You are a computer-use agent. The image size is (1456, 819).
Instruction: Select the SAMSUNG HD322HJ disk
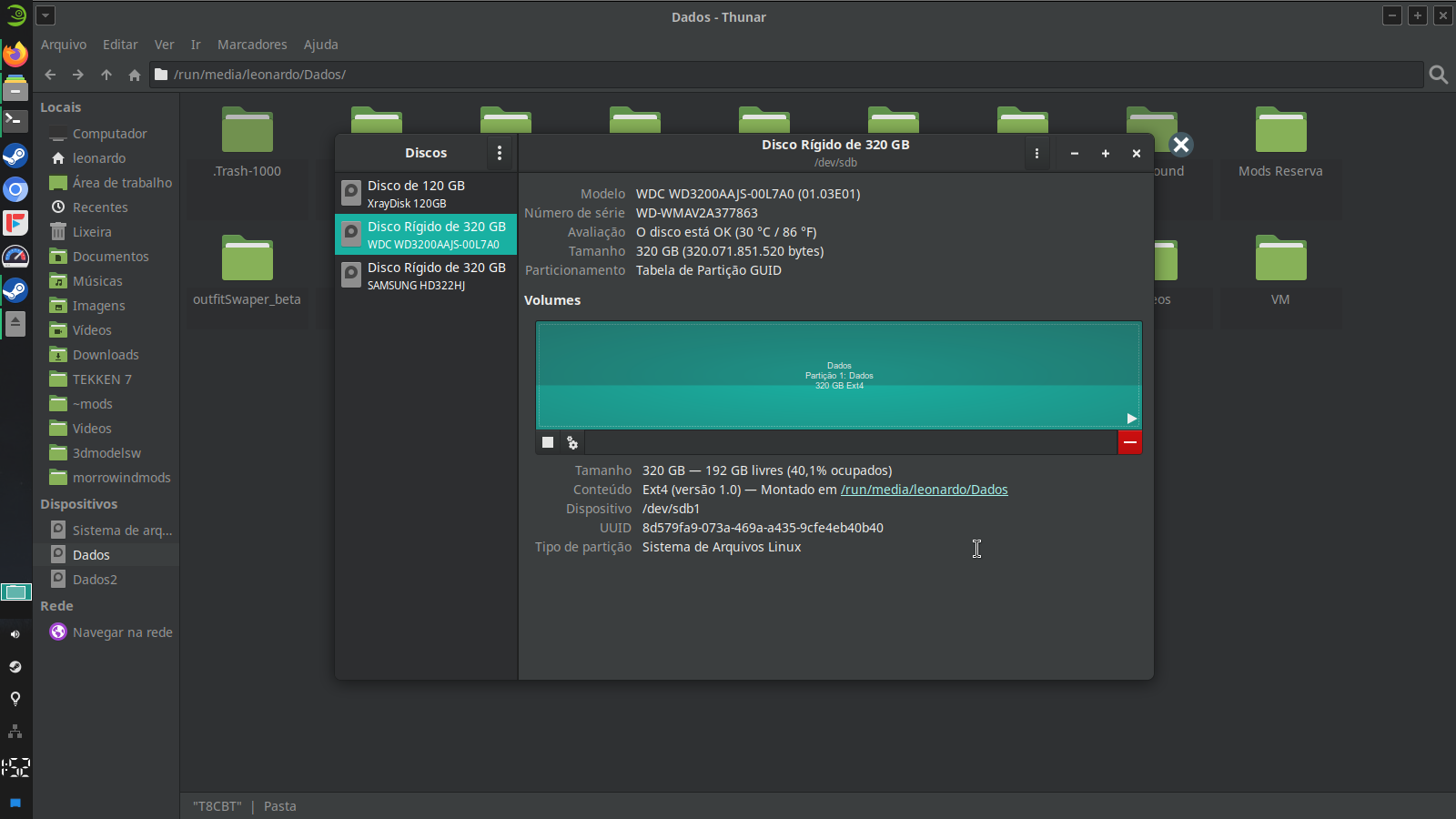pos(426,275)
